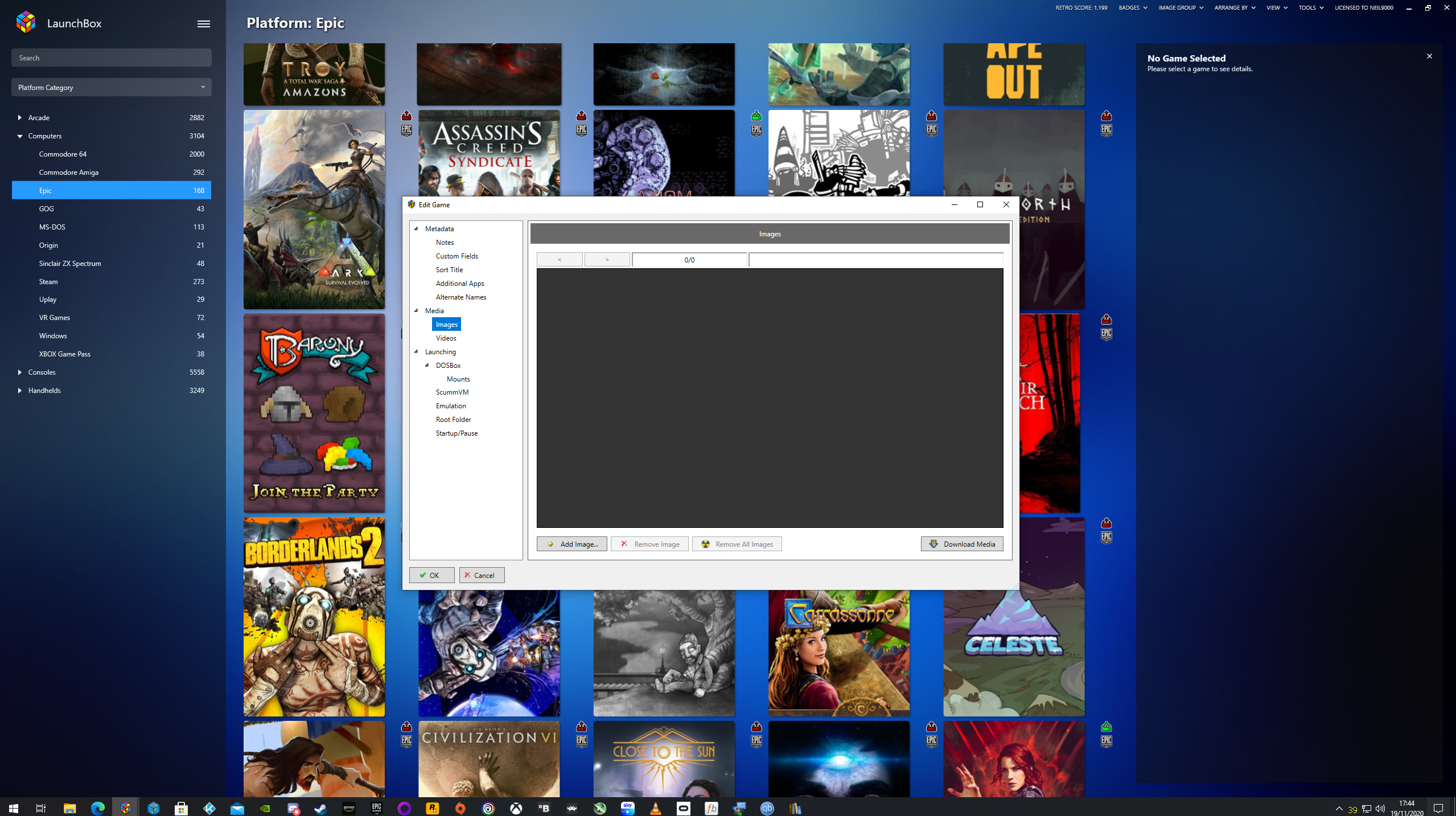Open Origin from the taskbar
Image resolution: width=1456 pixels, height=816 pixels.
pos(460,808)
